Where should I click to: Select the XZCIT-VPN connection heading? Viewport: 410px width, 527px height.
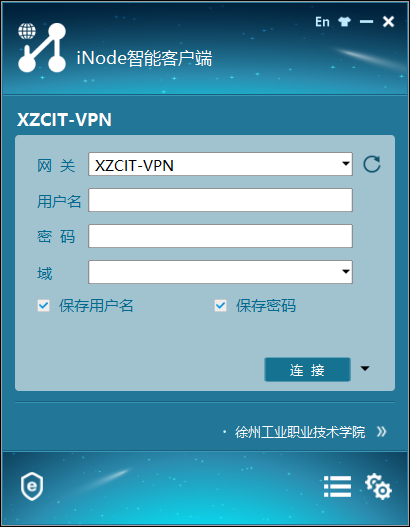click(64, 120)
